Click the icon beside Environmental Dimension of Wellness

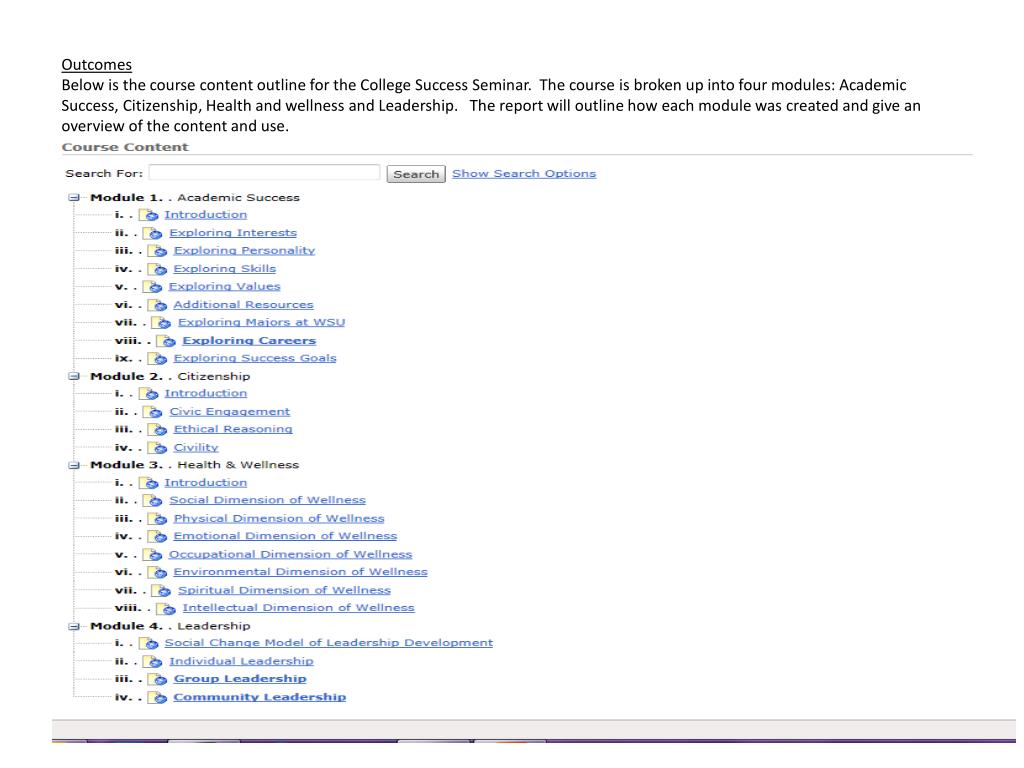(x=157, y=573)
